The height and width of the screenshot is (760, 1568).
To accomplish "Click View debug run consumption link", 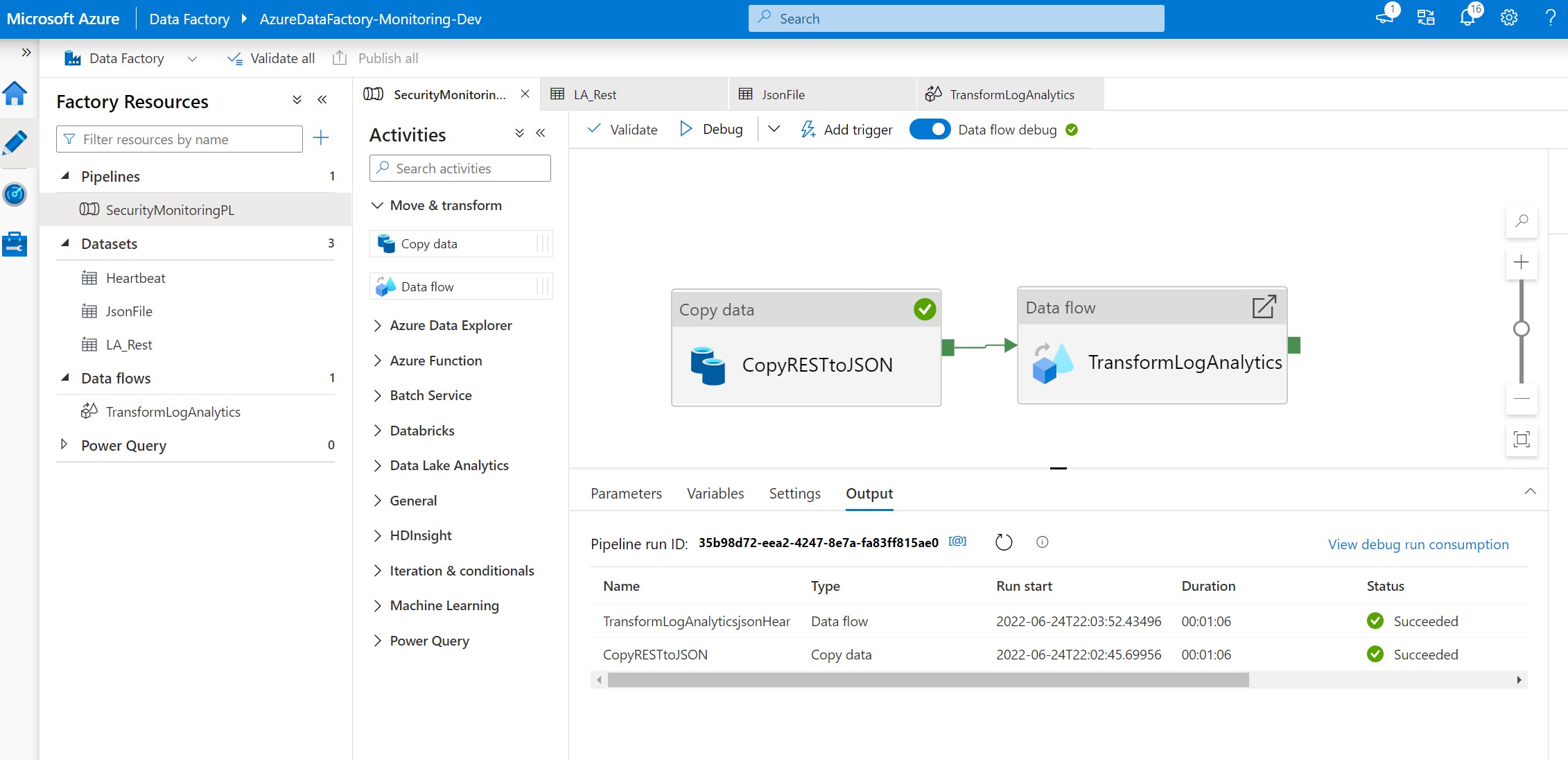I will 1418,544.
